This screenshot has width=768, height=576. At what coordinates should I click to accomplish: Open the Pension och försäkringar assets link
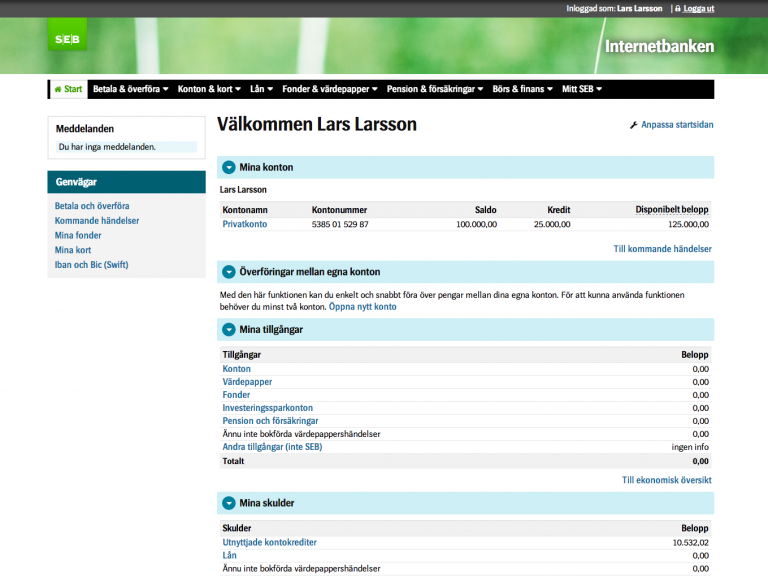tap(270, 421)
